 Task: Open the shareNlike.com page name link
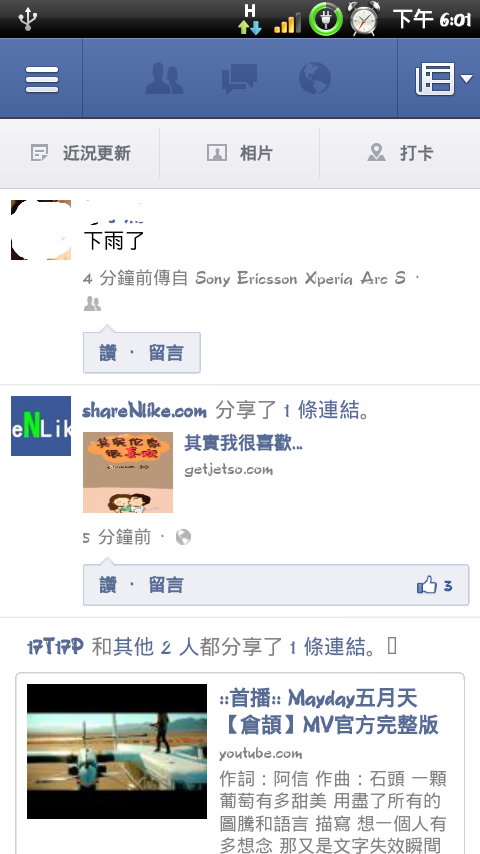144,411
